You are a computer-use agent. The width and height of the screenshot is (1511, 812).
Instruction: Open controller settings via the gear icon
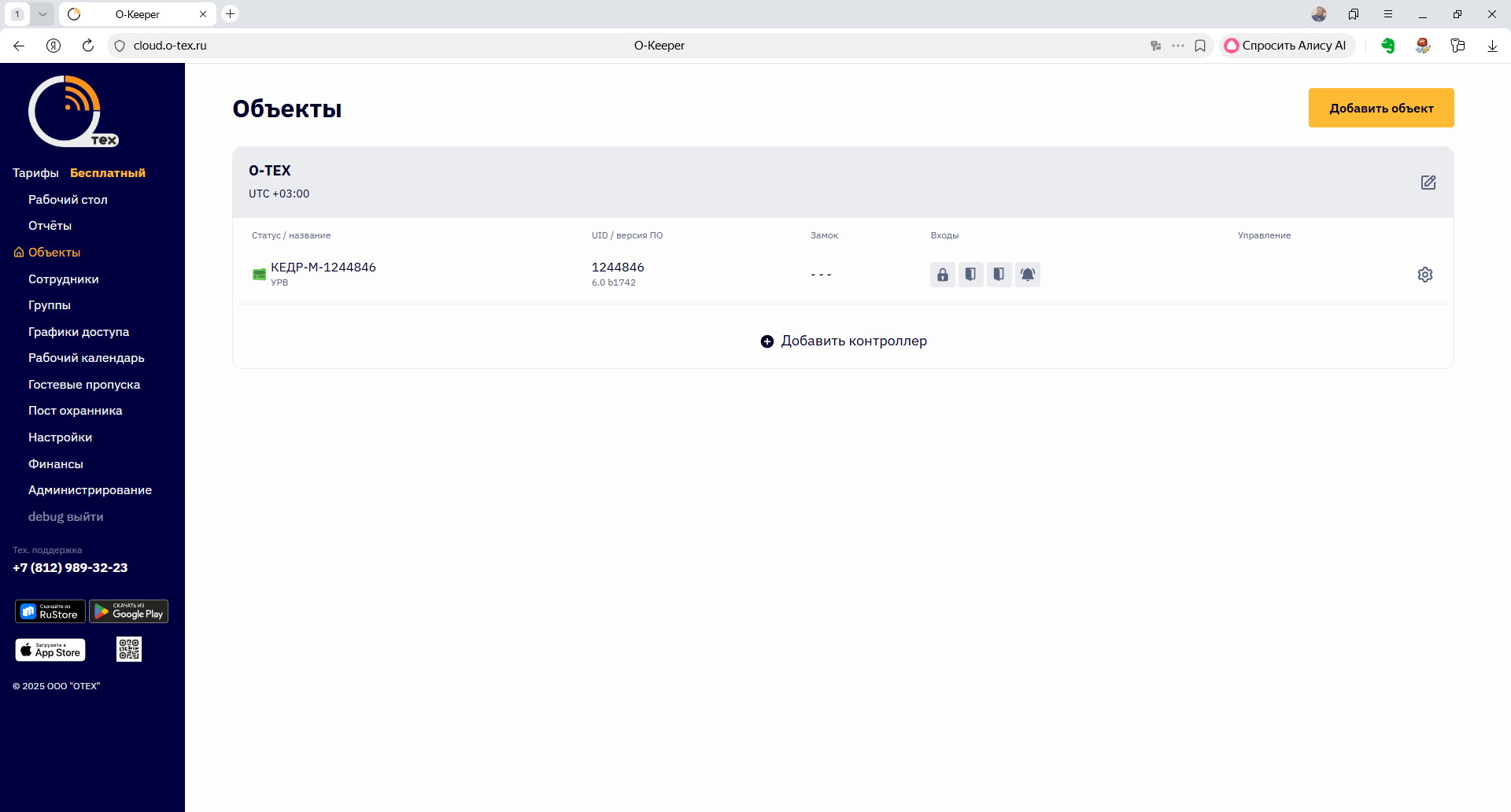(x=1424, y=275)
